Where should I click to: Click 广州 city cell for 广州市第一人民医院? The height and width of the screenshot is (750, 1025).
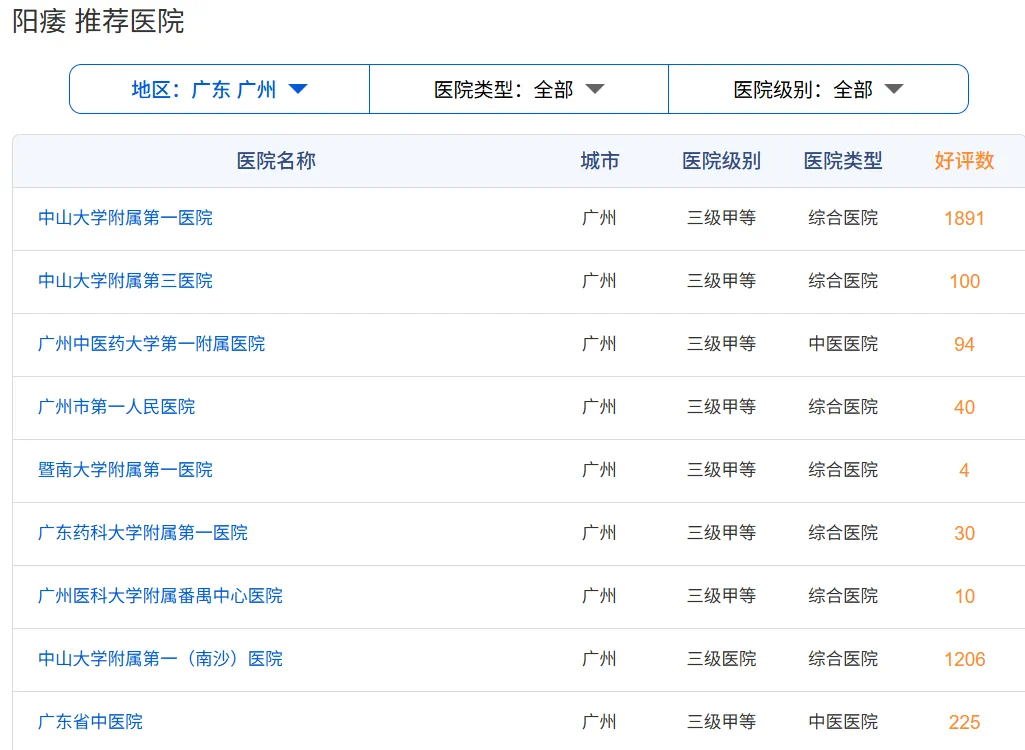pos(599,407)
